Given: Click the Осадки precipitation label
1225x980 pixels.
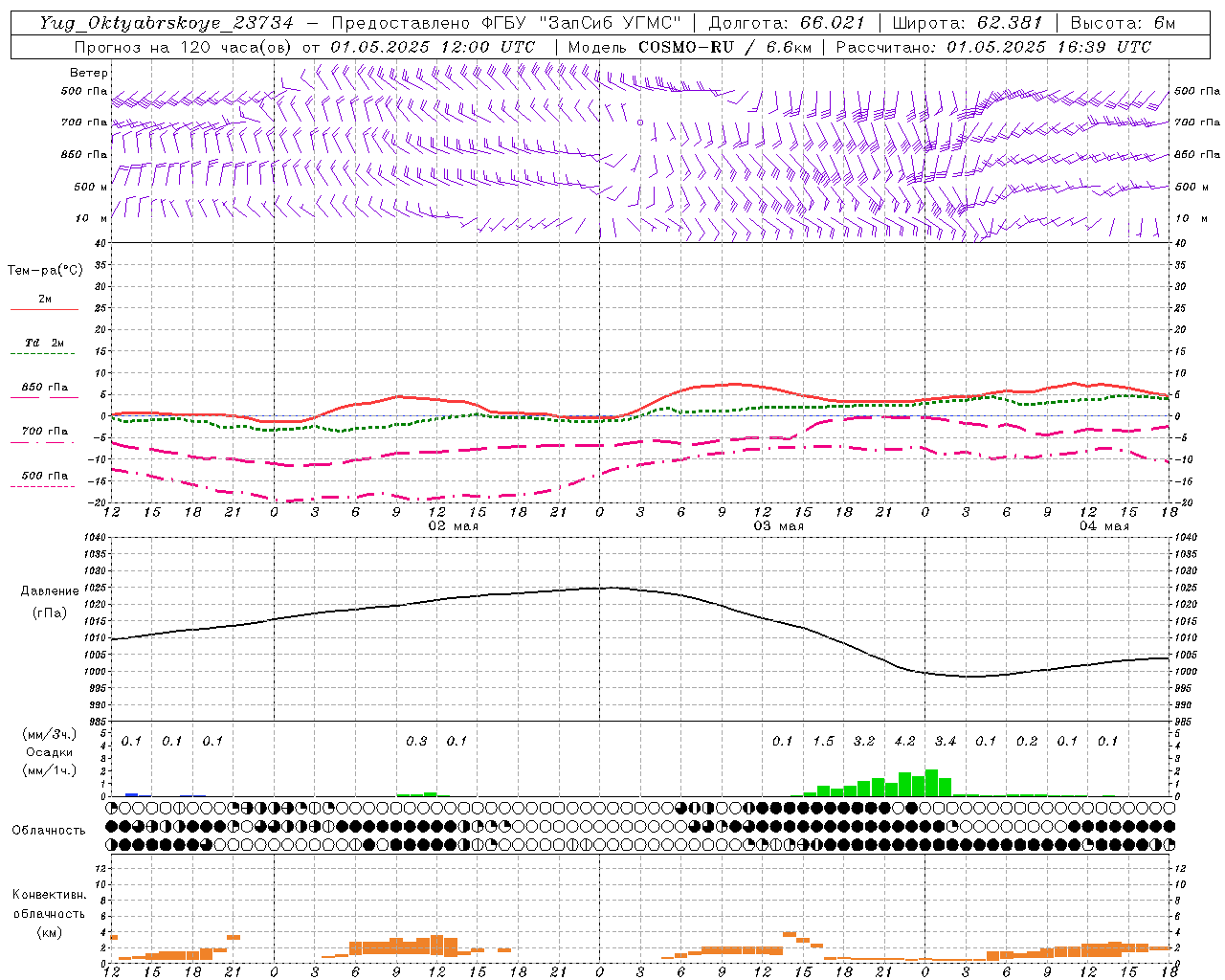Looking at the screenshot, I should pos(50,753).
